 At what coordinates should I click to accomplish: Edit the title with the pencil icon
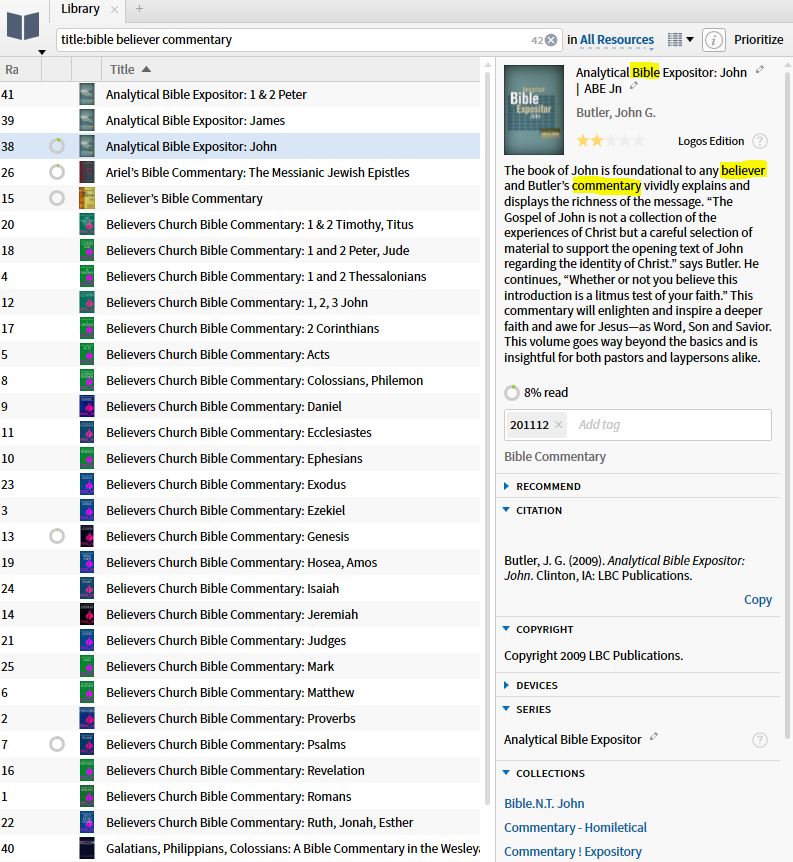(x=760, y=69)
